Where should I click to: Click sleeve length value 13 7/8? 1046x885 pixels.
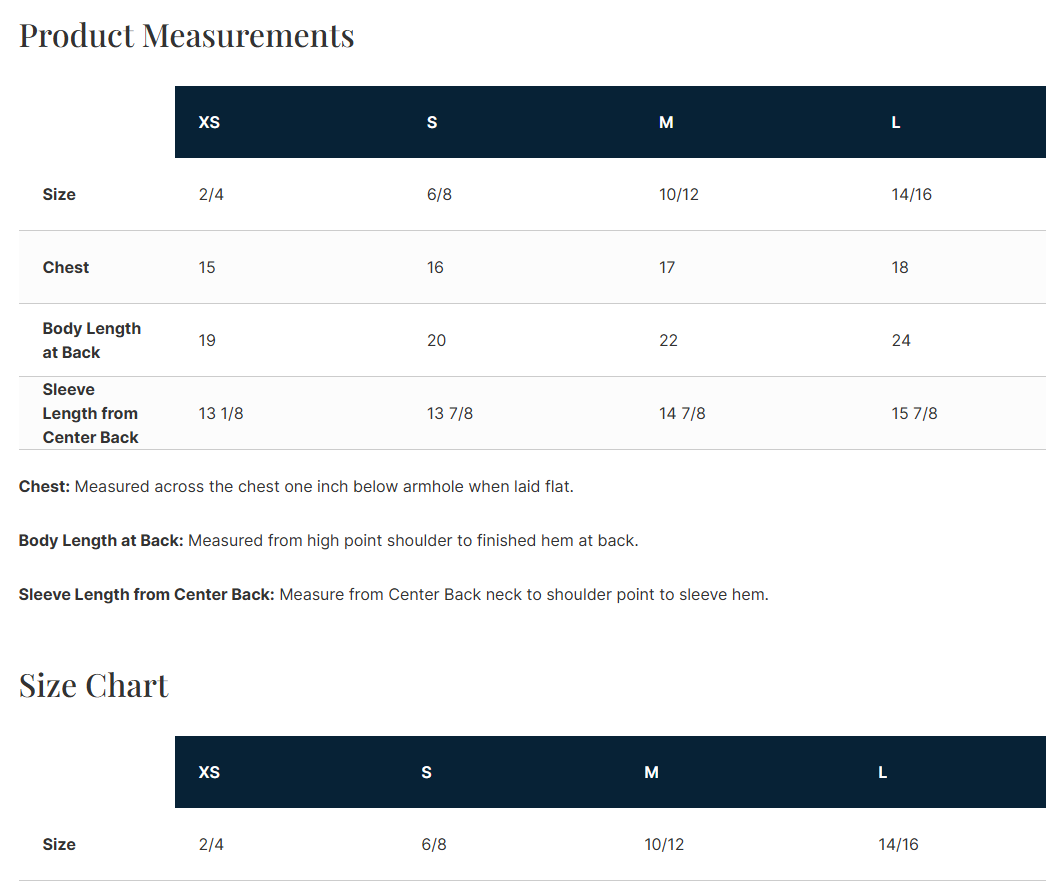coord(450,413)
